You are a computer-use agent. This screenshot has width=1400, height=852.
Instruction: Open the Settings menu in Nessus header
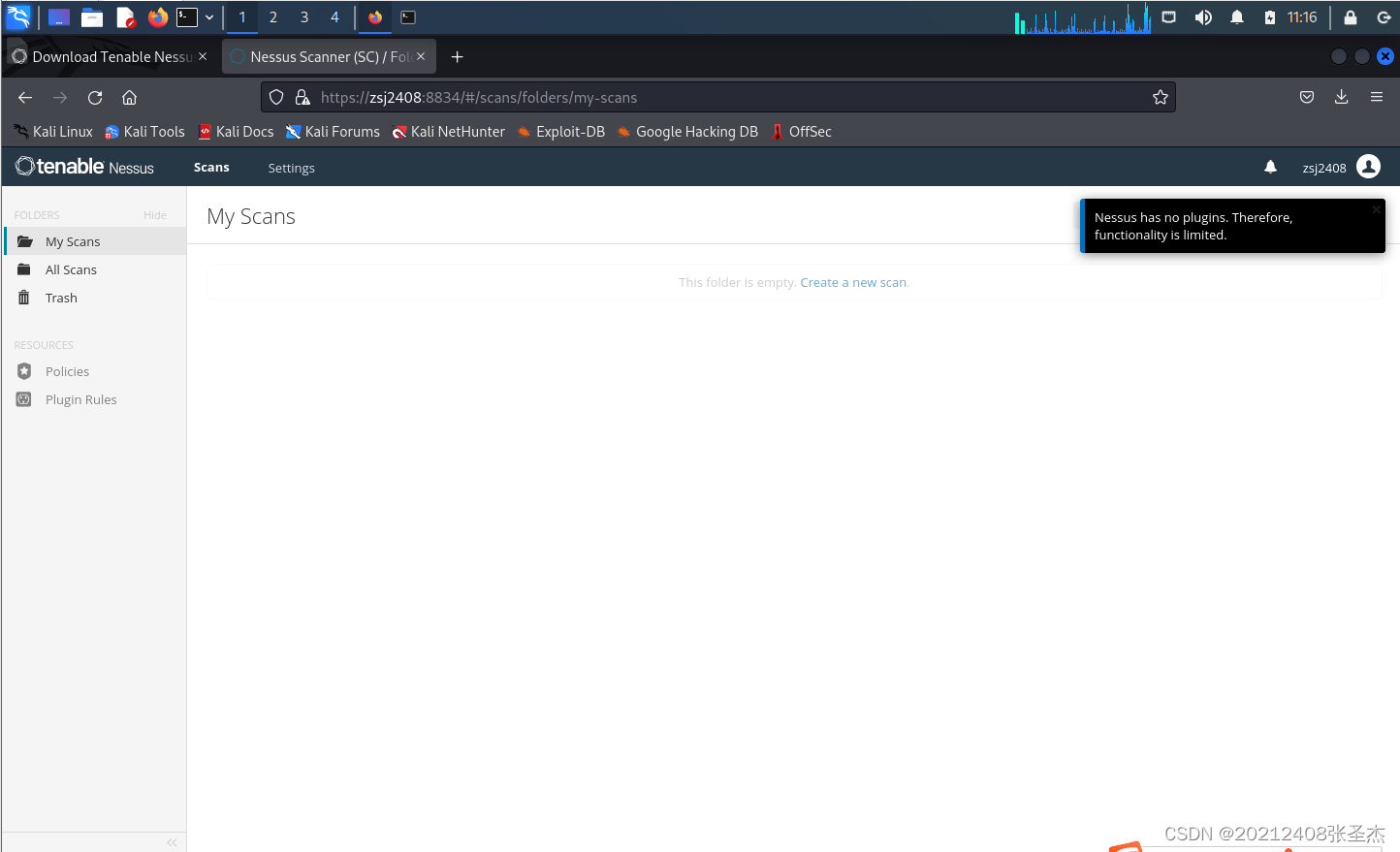click(291, 168)
